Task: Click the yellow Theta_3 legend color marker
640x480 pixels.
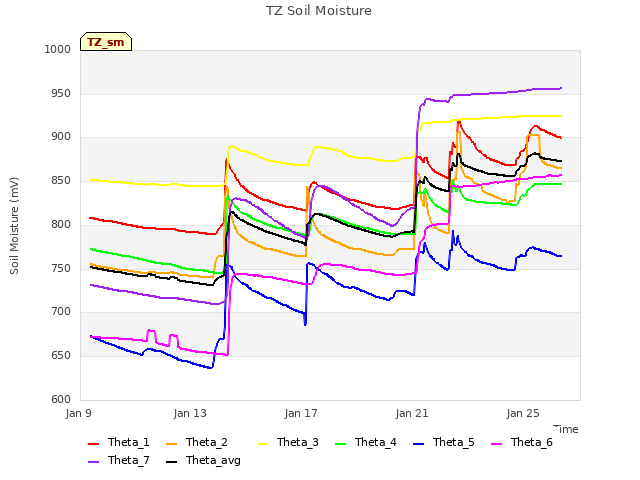Action: tap(262, 444)
